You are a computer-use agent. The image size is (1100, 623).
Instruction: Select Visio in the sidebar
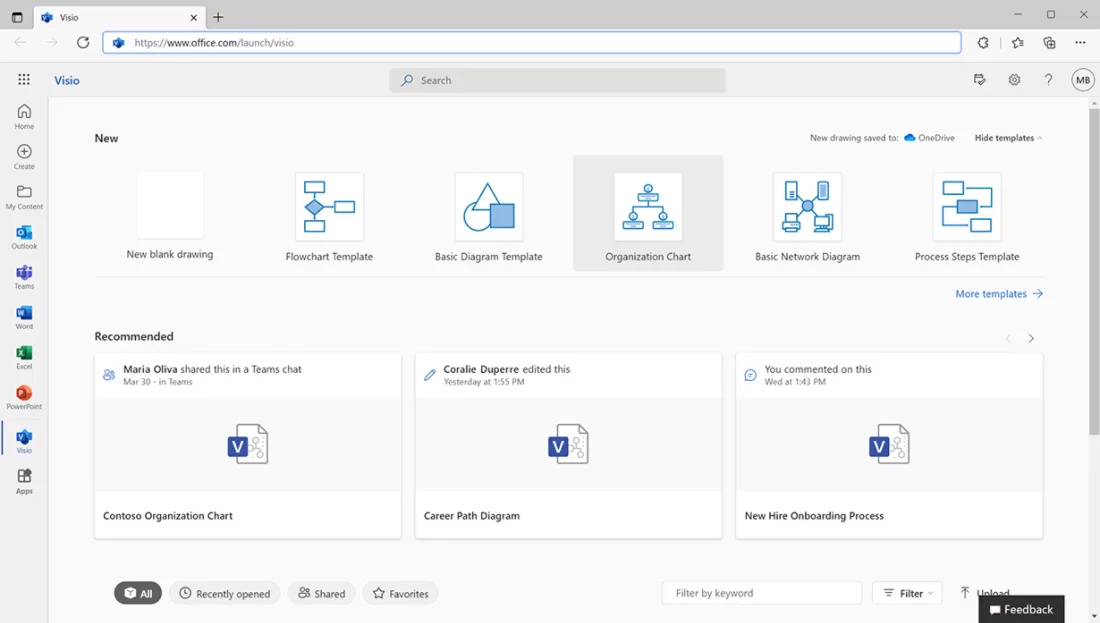coord(24,441)
